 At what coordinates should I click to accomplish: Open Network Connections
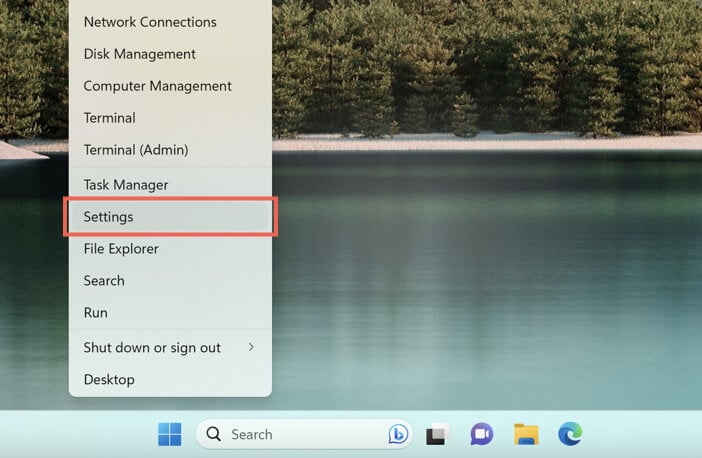tap(170, 22)
